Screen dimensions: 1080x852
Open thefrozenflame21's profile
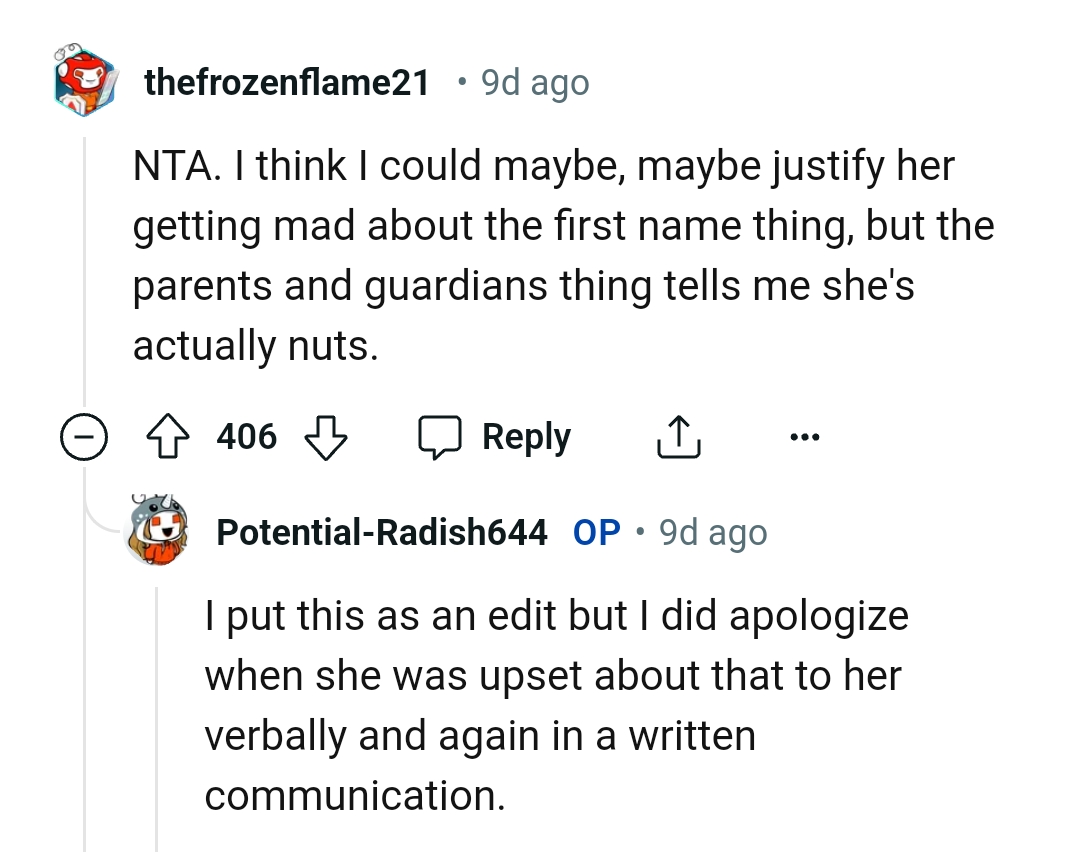[x=288, y=82]
